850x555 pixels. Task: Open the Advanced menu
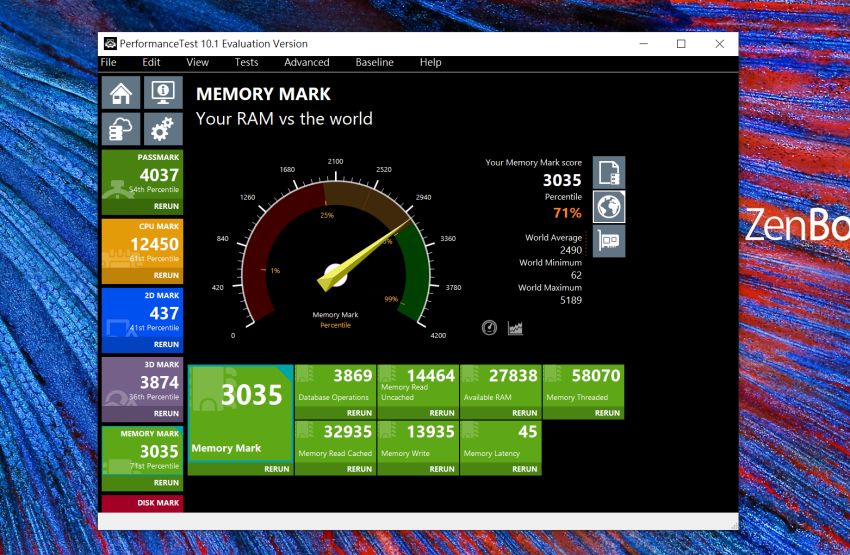coord(307,62)
